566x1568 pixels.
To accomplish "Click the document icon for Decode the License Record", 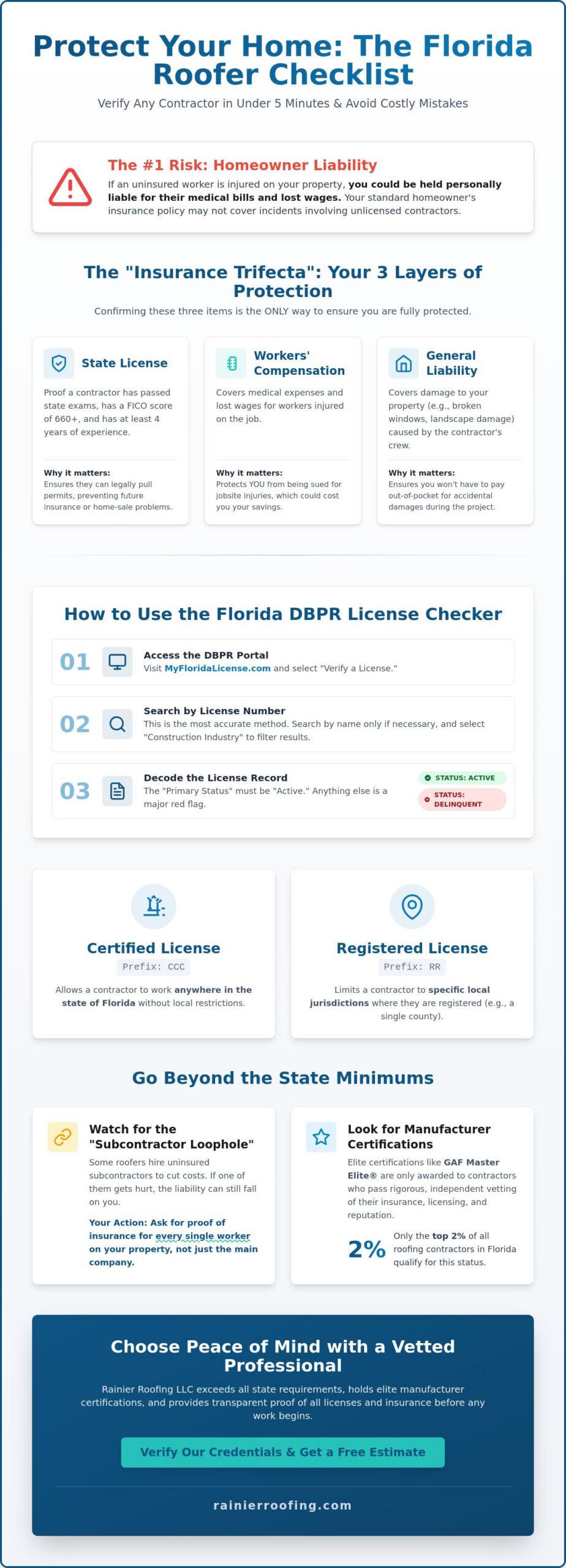I will click(x=117, y=791).
